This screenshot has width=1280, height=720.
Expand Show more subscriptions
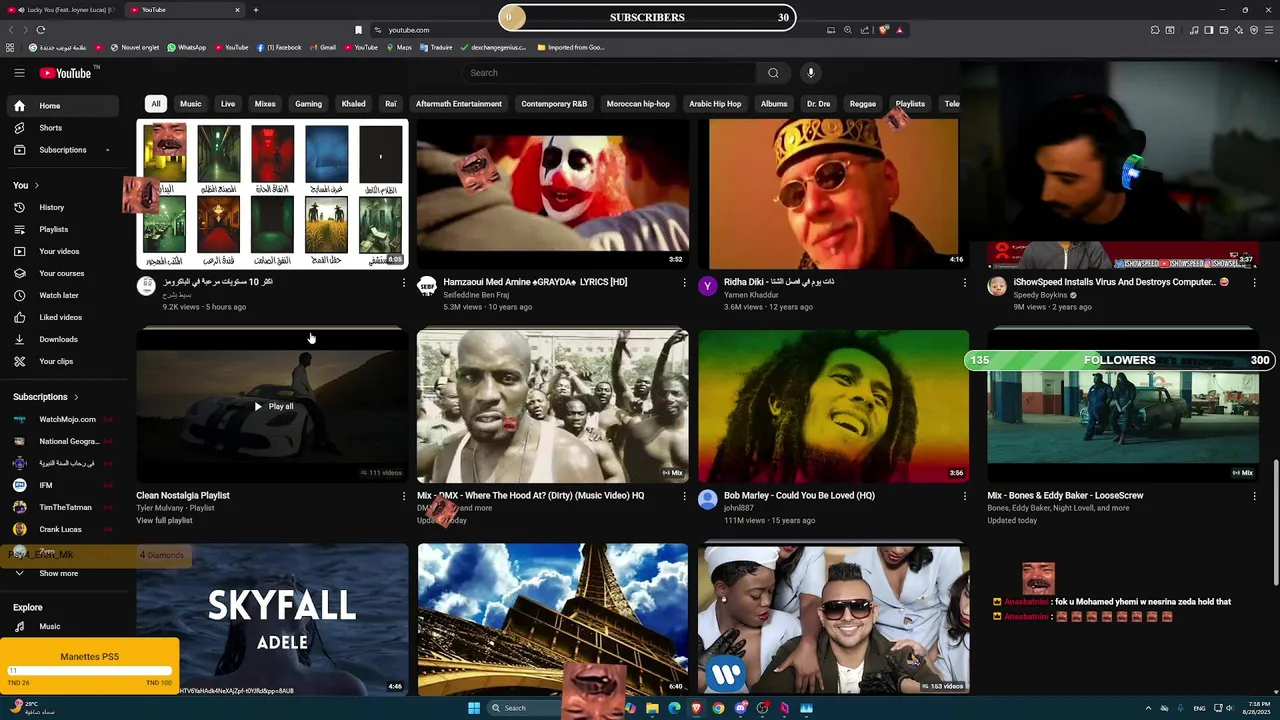pyautogui.click(x=65, y=574)
